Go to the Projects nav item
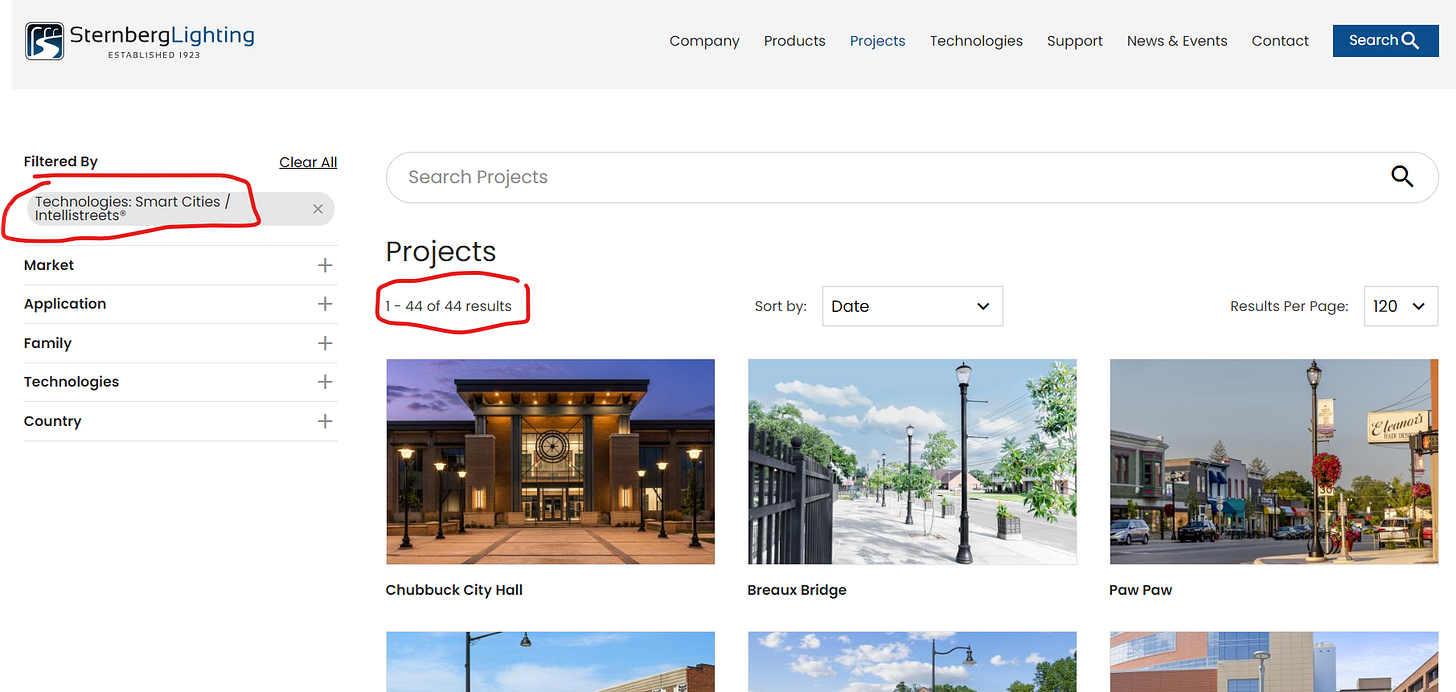 (x=878, y=41)
